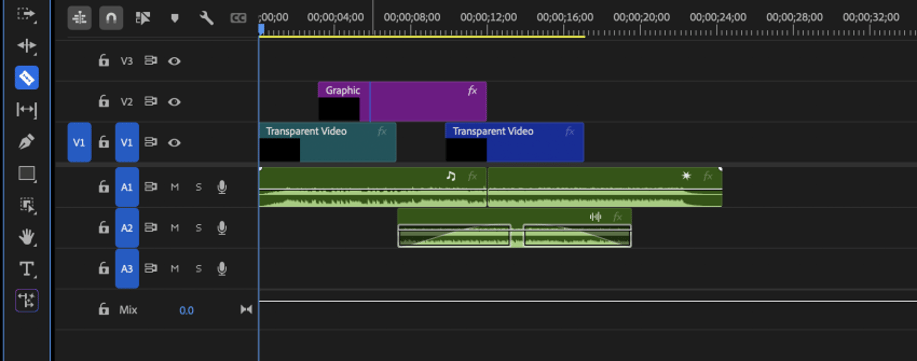Select the Object Selection tool

pos(27,205)
